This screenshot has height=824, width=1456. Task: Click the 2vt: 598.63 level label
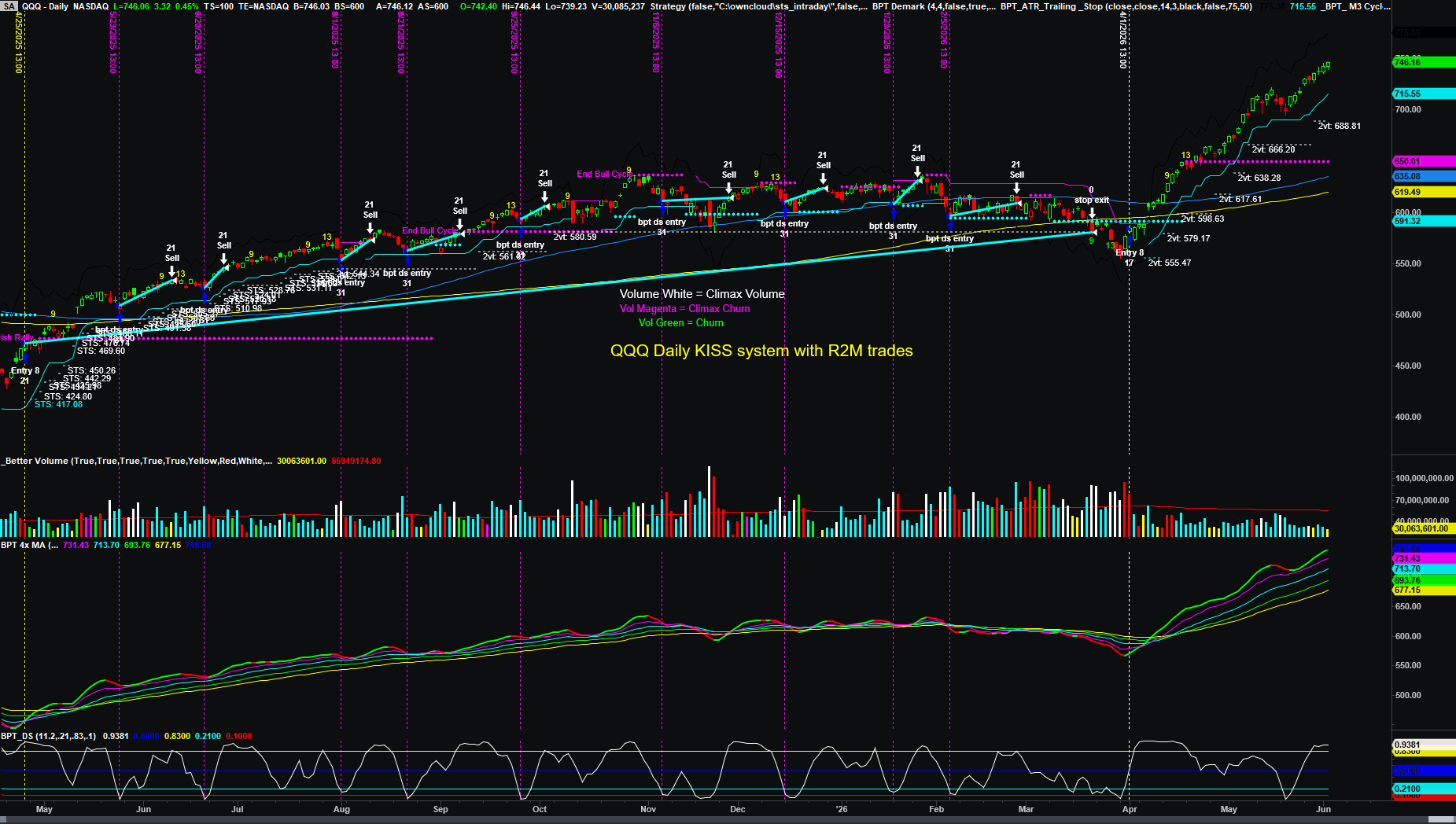point(1203,219)
